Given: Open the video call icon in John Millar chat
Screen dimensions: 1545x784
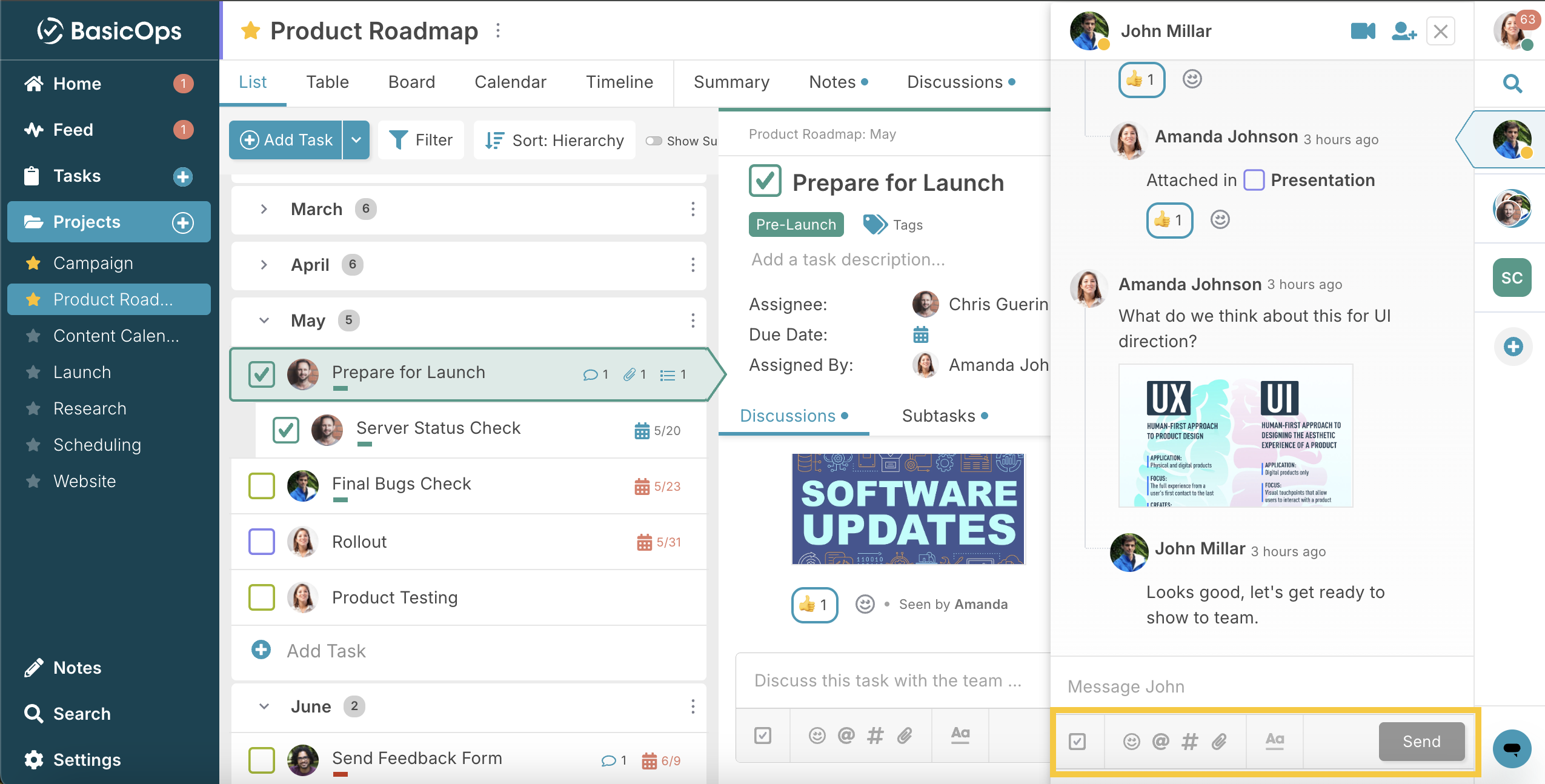Looking at the screenshot, I should pos(1363,31).
